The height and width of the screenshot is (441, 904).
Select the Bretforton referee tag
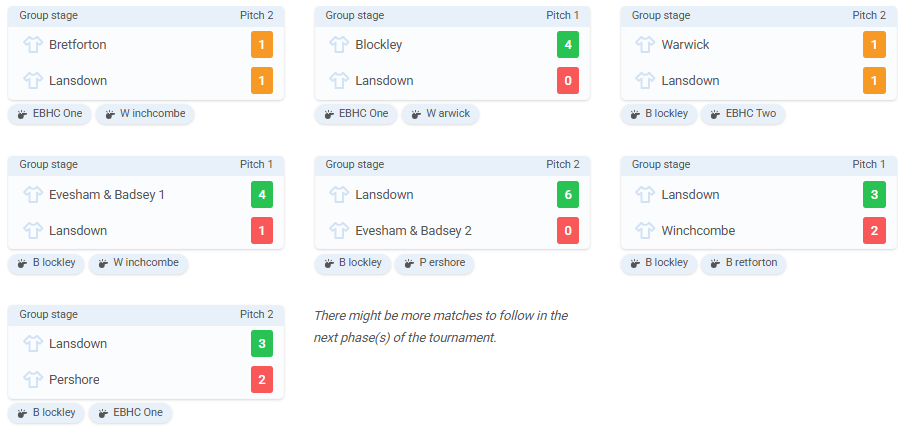click(743, 263)
